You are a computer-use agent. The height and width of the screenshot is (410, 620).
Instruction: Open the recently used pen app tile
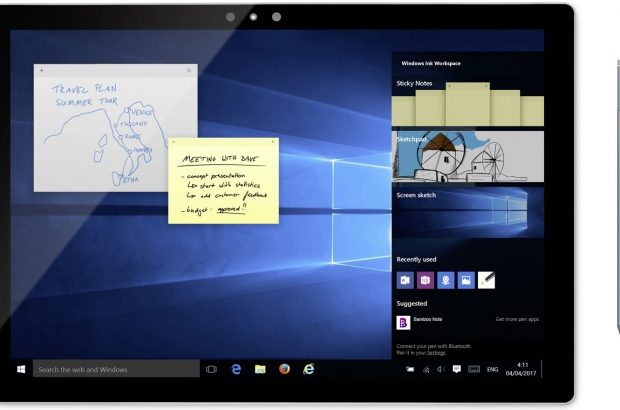pyautogui.click(x=486, y=280)
